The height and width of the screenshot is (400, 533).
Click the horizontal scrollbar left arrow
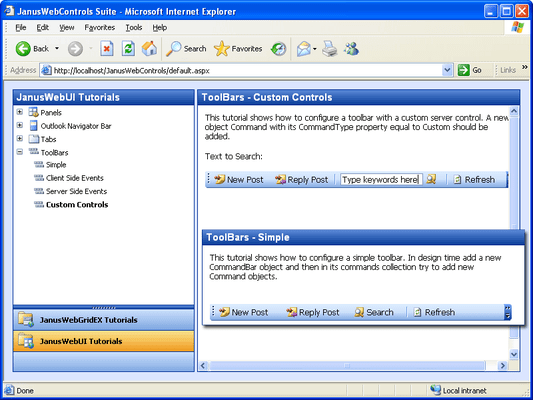tap(203, 366)
